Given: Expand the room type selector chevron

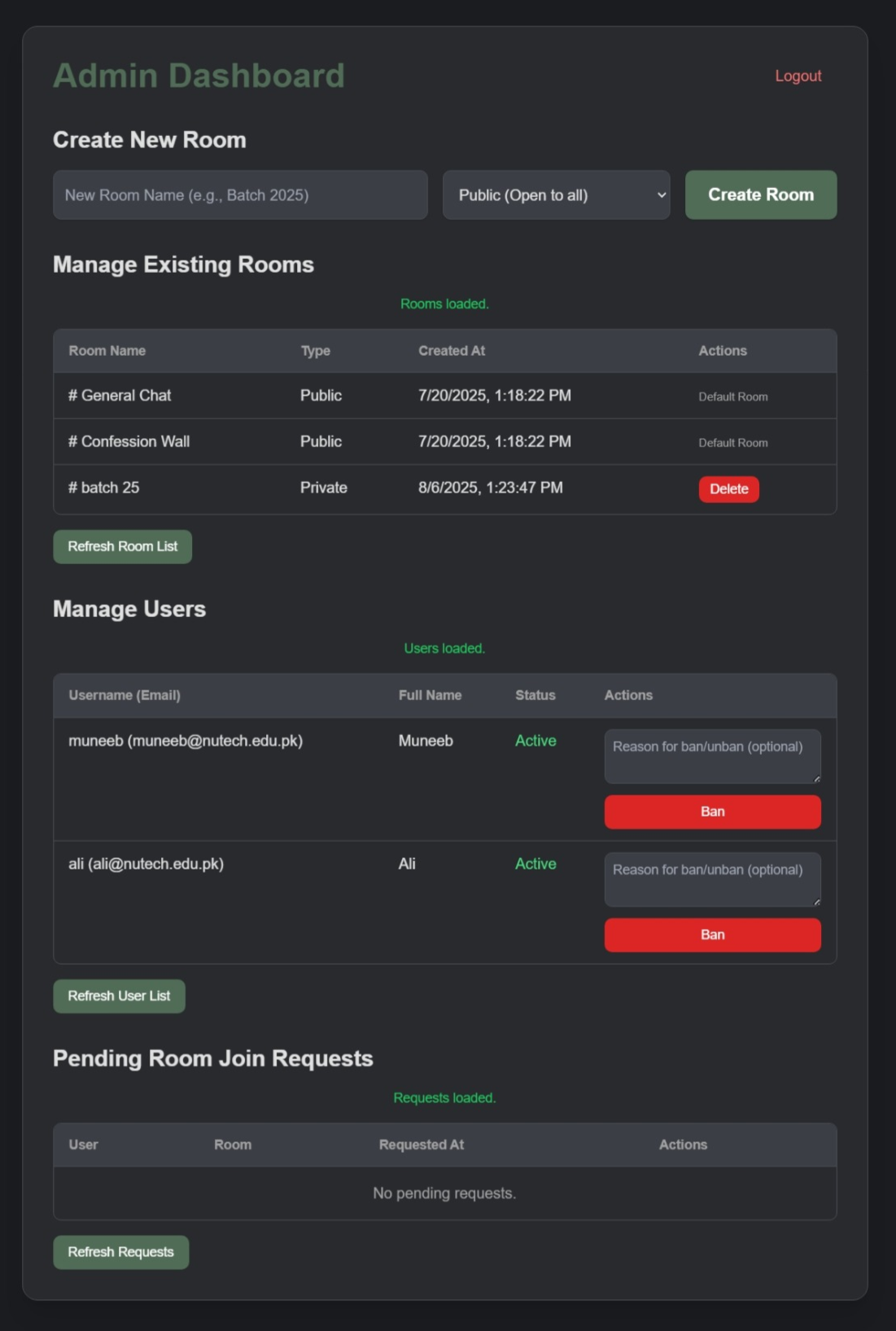Looking at the screenshot, I should coord(661,195).
